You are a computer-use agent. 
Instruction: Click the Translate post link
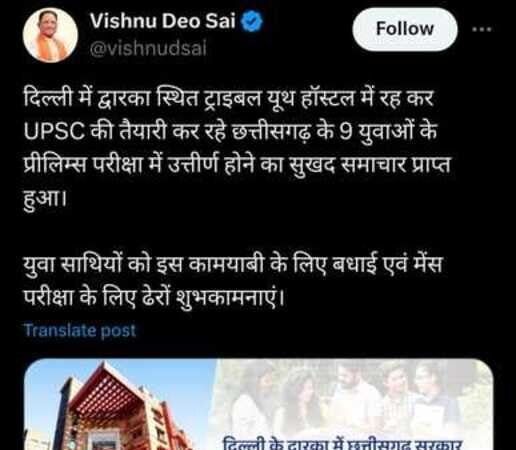[x=80, y=331]
